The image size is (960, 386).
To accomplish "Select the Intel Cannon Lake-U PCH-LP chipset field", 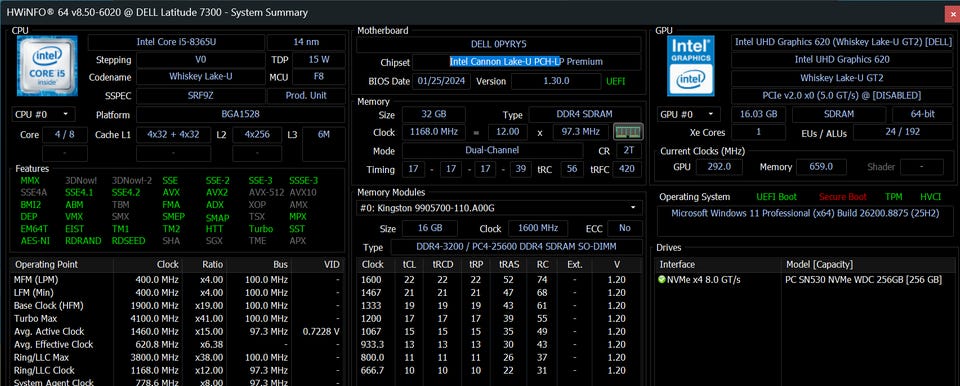I will click(527, 61).
